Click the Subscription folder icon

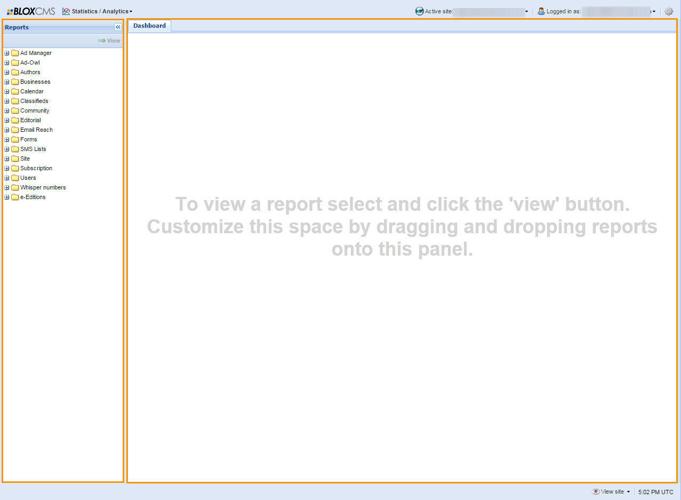(15, 168)
